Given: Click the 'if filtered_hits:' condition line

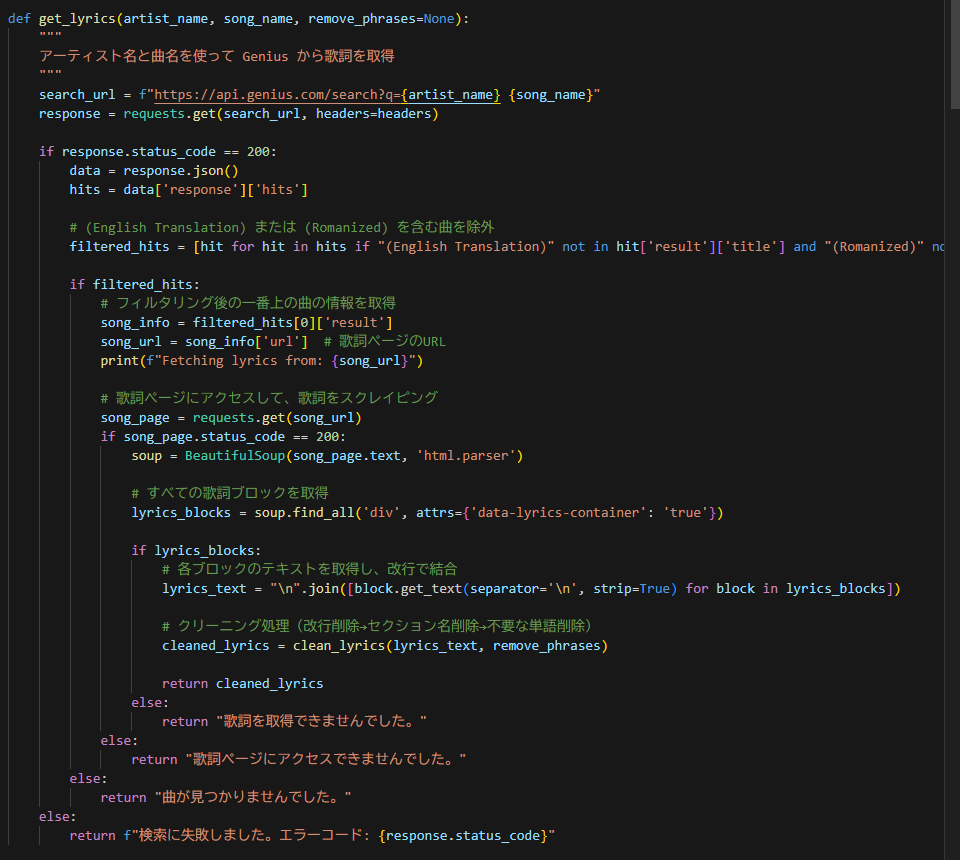Looking at the screenshot, I should tap(134, 284).
